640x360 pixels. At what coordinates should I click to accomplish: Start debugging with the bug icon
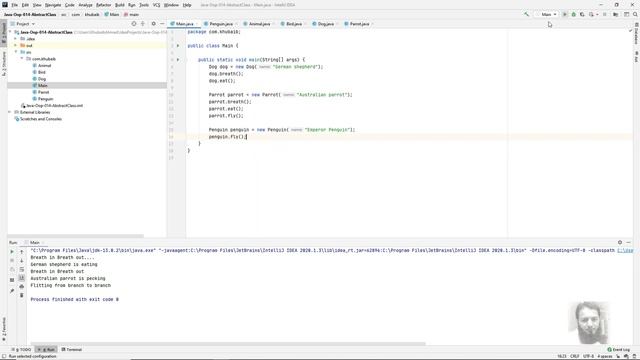tap(573, 14)
